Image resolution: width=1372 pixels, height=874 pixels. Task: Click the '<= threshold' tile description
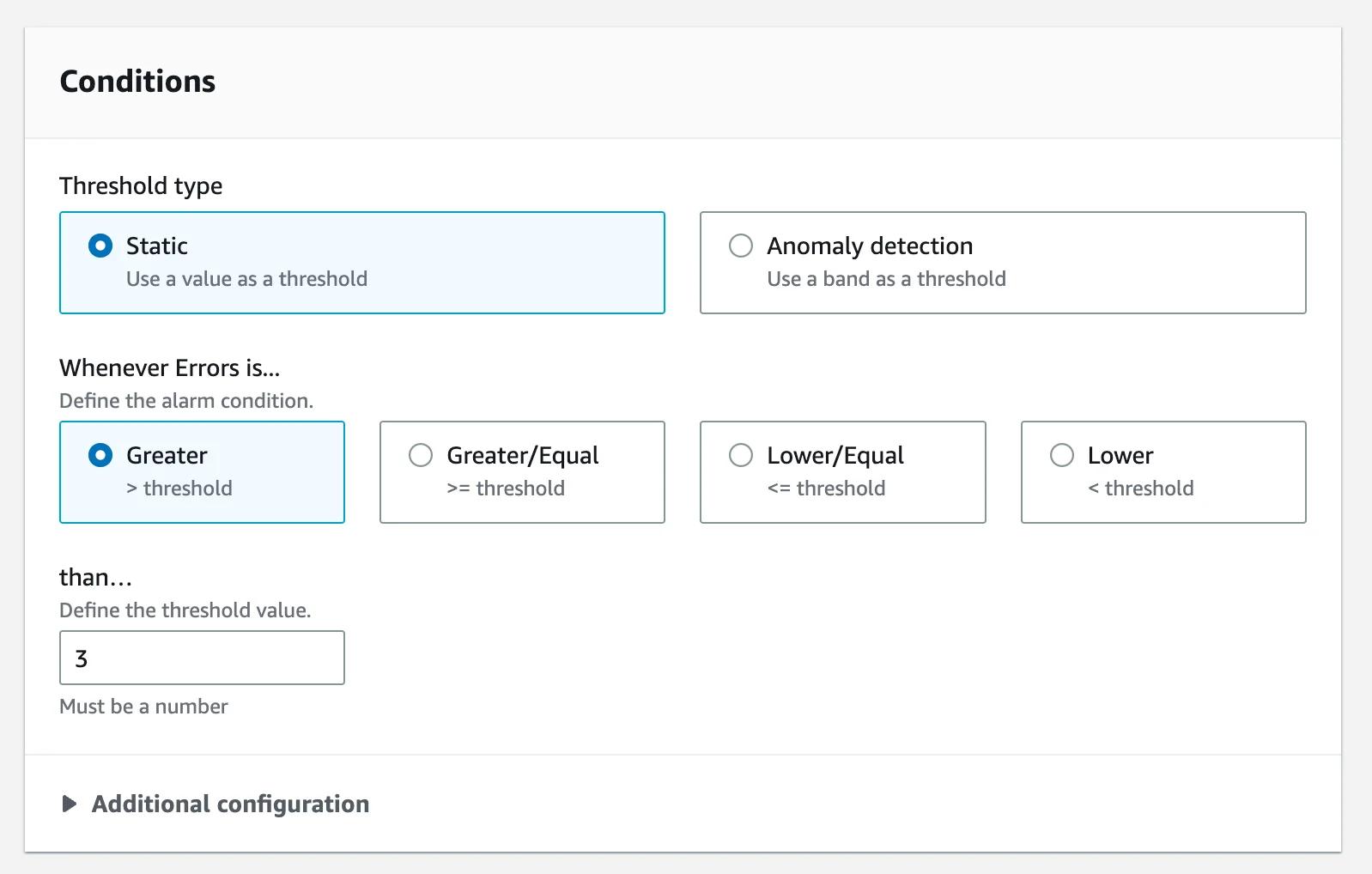point(825,489)
